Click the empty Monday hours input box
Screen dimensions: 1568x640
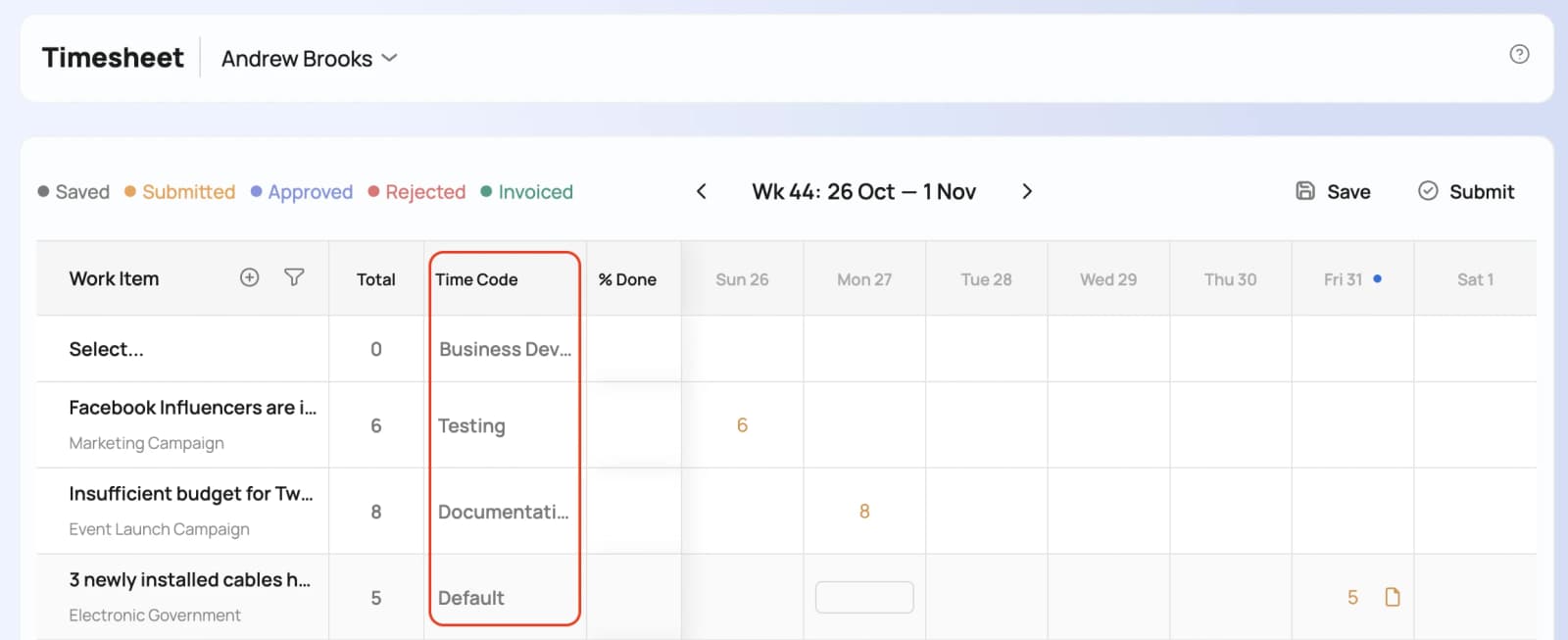coord(864,597)
